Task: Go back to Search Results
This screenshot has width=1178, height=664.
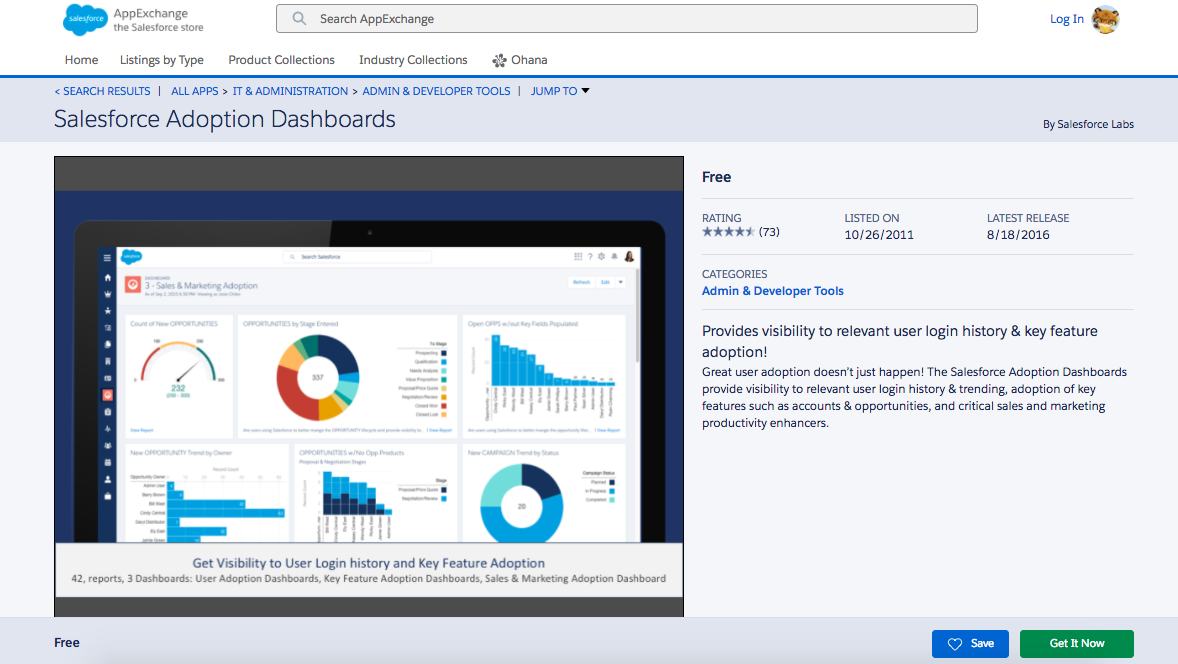Action: 102,91
